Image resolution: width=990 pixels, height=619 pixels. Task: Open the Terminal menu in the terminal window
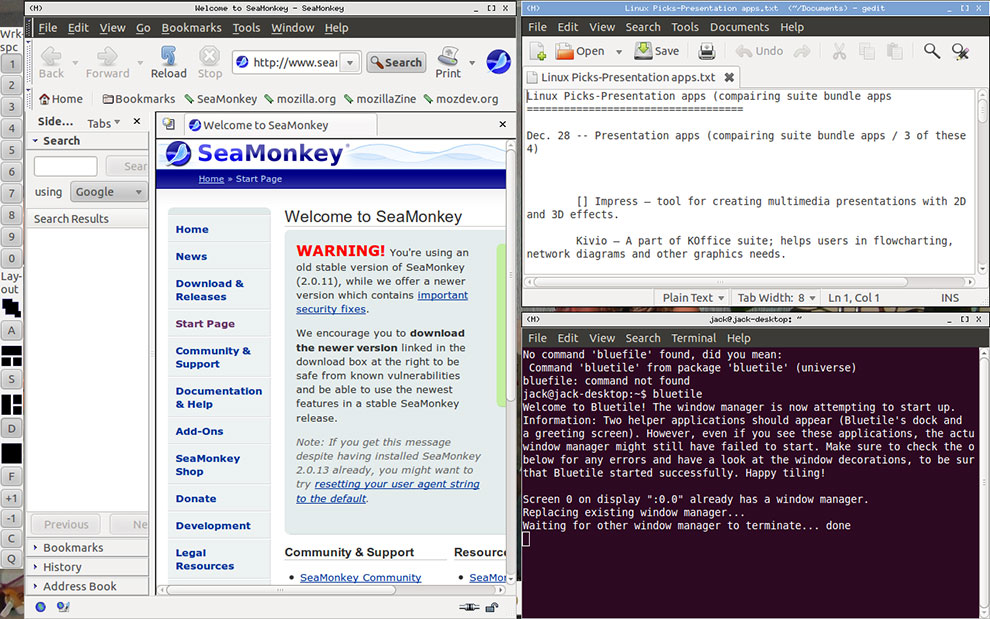tap(693, 338)
